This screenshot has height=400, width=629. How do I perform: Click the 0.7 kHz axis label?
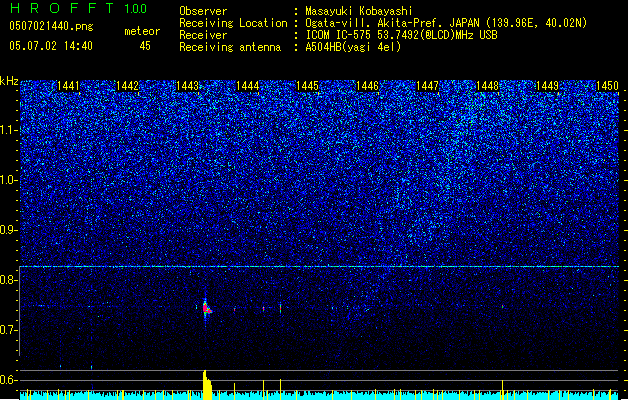(x=8, y=330)
